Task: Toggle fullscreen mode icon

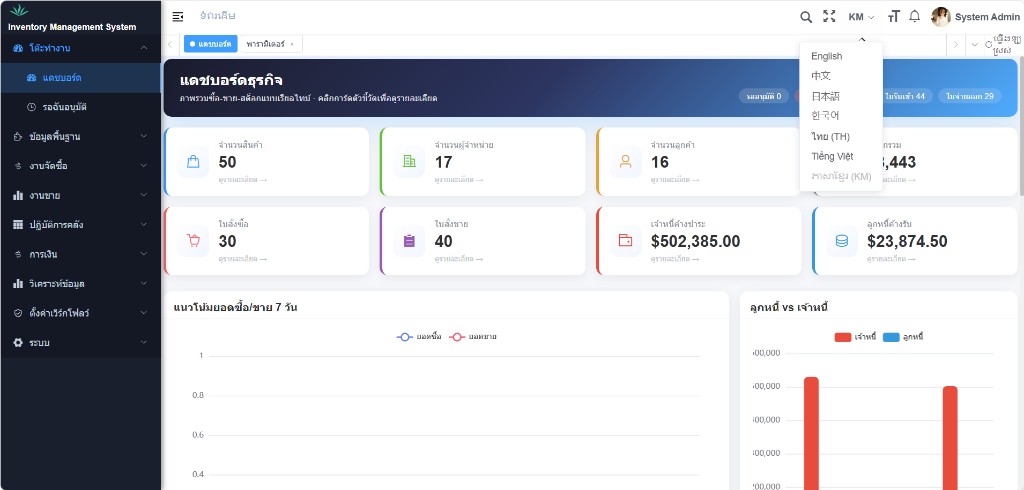Action: click(x=829, y=16)
